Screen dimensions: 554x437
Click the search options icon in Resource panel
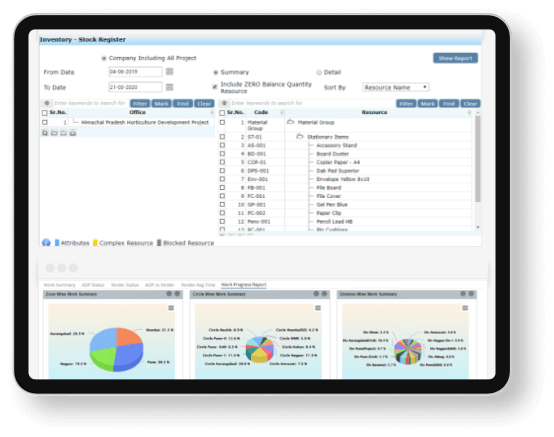(x=224, y=103)
